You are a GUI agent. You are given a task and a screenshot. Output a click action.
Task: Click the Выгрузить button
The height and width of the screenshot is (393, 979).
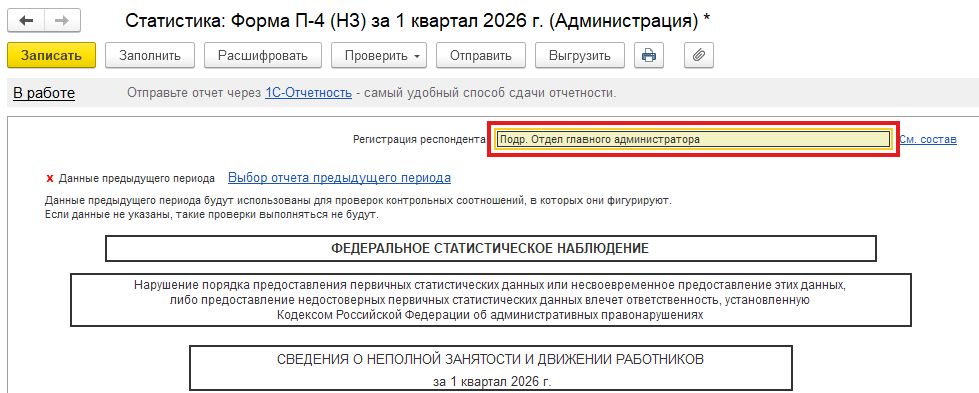579,55
